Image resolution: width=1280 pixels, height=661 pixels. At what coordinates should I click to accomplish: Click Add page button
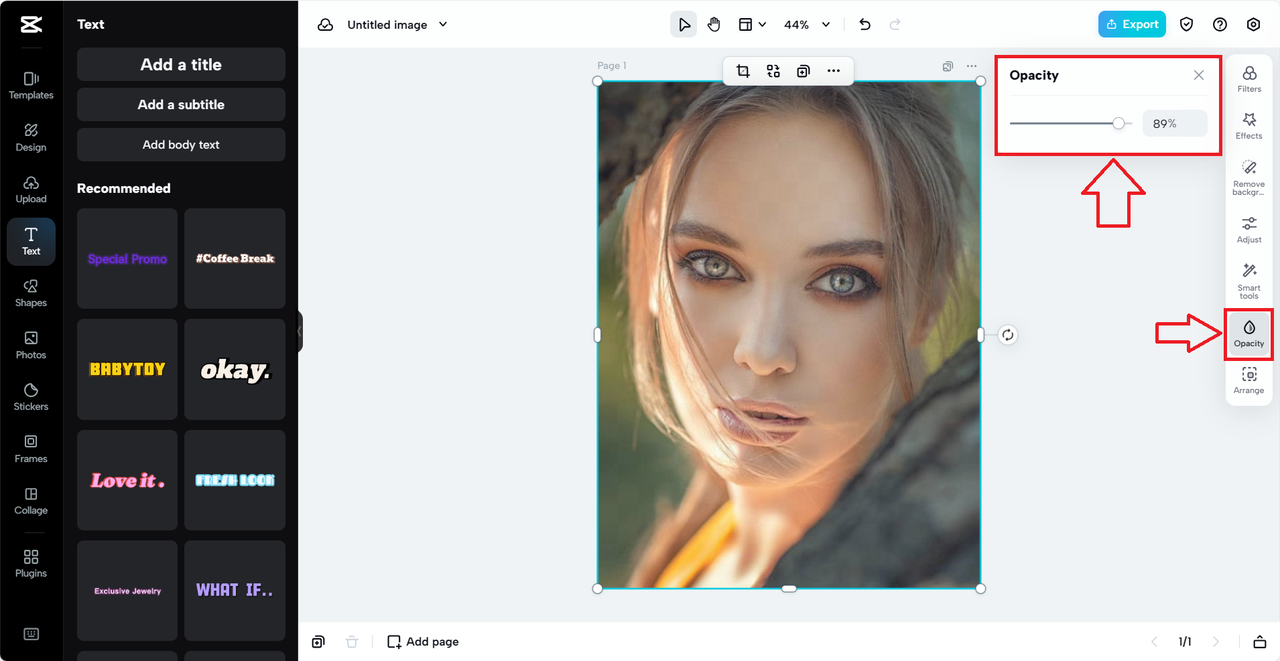click(423, 642)
